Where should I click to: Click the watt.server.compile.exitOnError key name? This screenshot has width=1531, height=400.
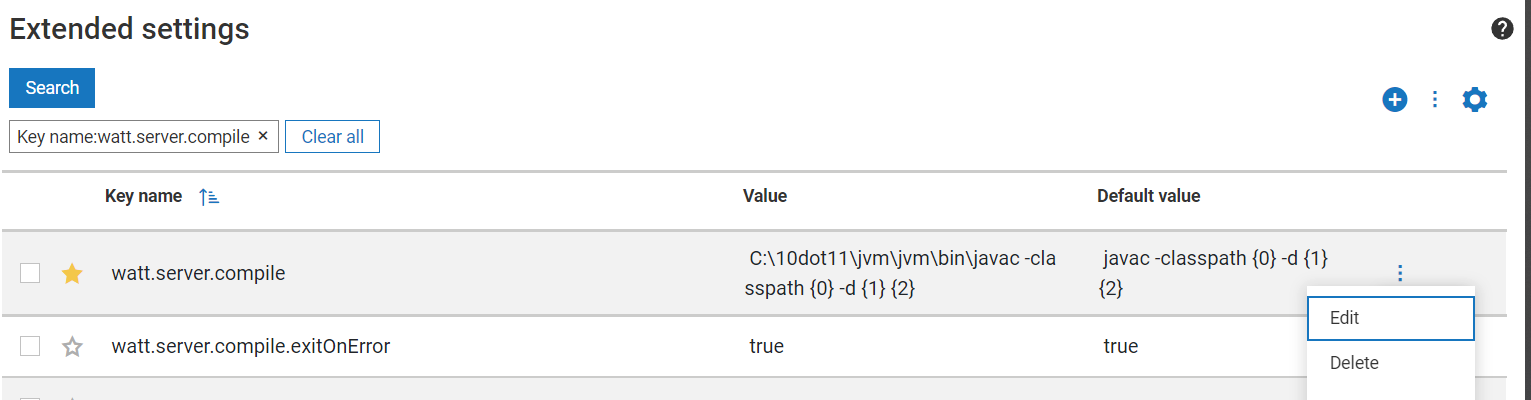coord(250,347)
